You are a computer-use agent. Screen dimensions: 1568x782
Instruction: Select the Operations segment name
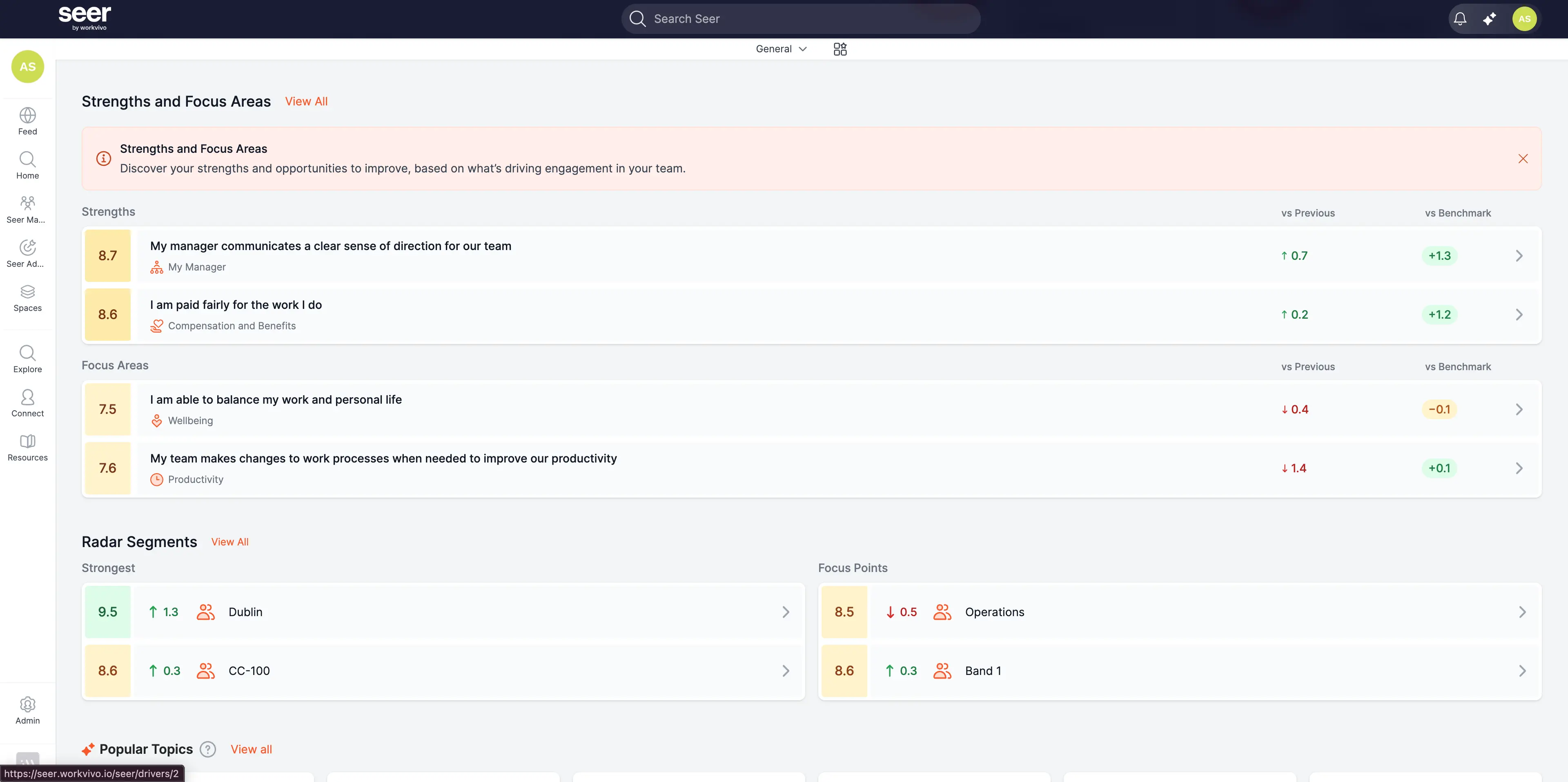[994, 612]
